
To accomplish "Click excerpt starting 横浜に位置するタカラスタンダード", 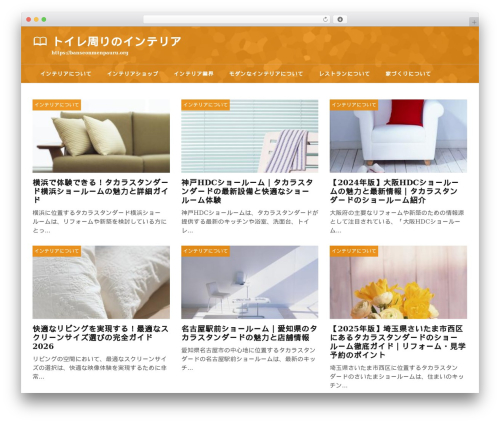I will pos(99,221).
